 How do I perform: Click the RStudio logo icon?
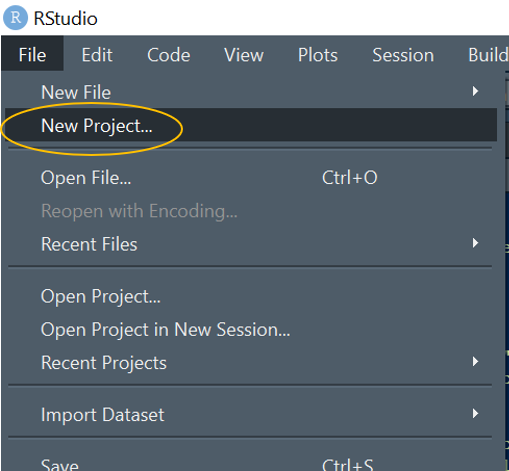pos(15,18)
